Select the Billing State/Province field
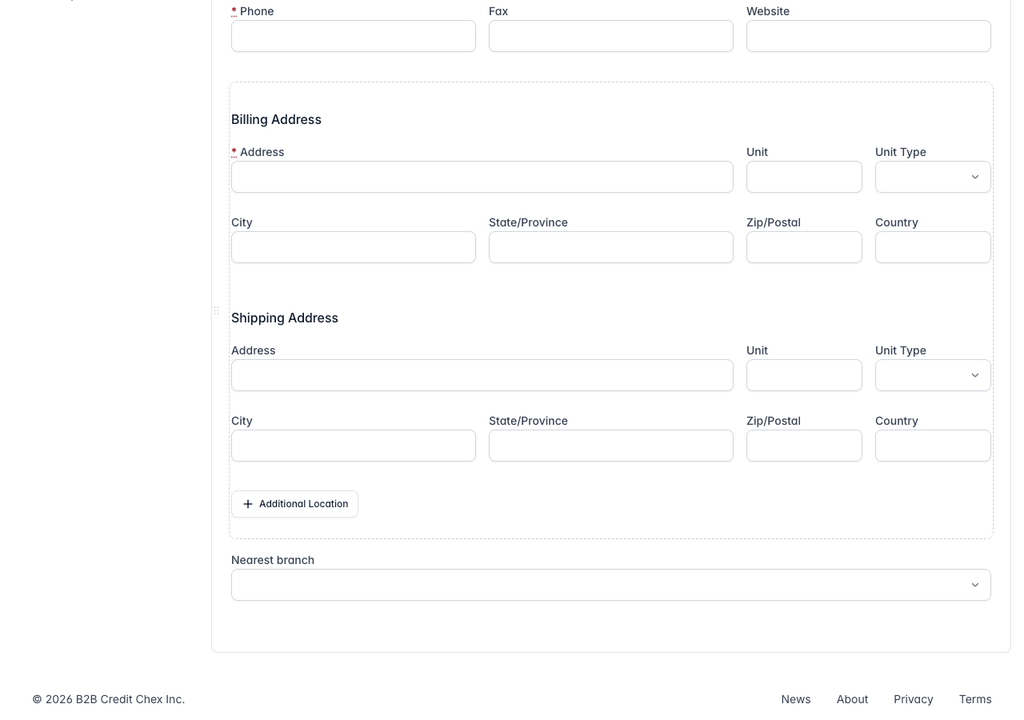1024x720 pixels. tap(611, 247)
